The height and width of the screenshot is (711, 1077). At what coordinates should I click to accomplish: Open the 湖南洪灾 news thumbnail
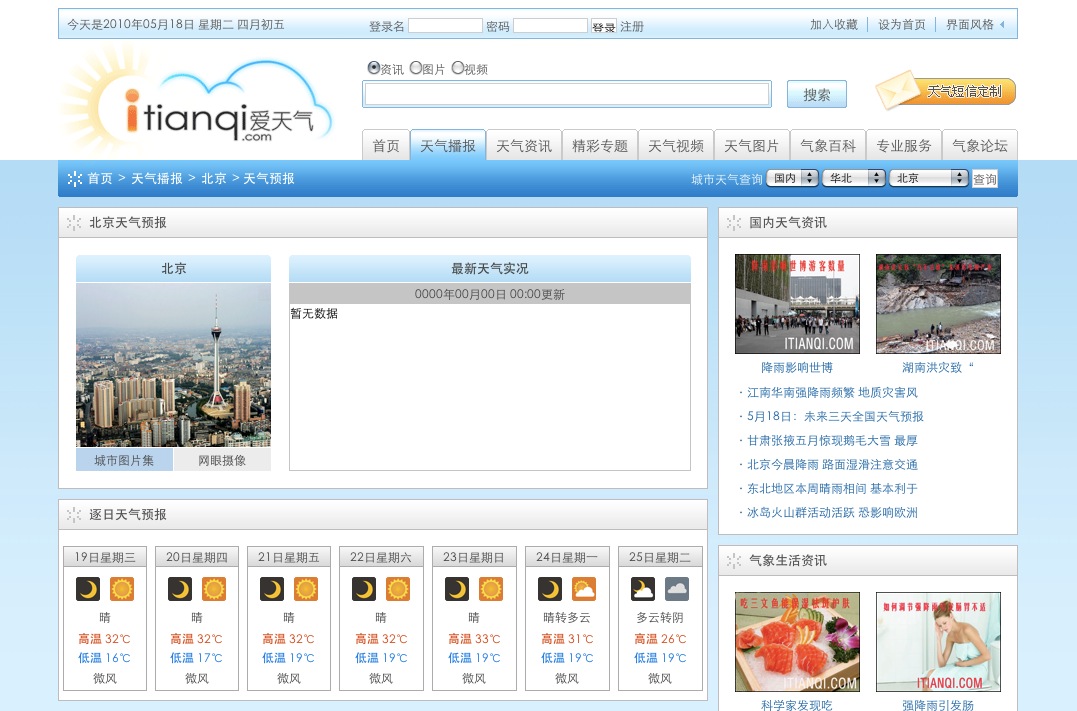pyautogui.click(x=938, y=304)
